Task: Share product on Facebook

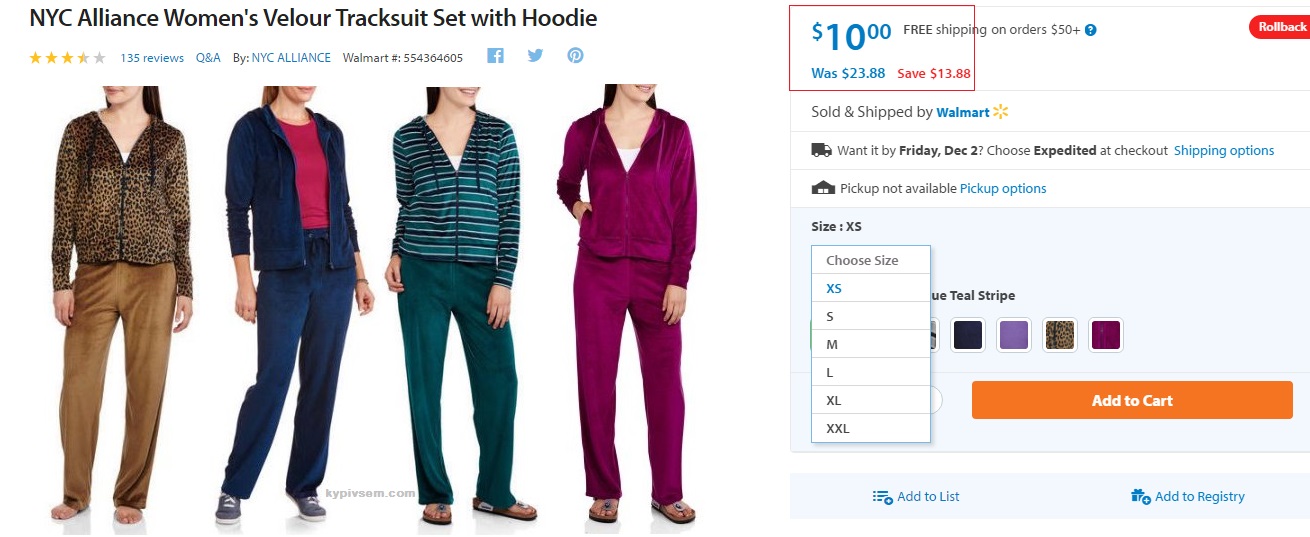Action: 495,56
